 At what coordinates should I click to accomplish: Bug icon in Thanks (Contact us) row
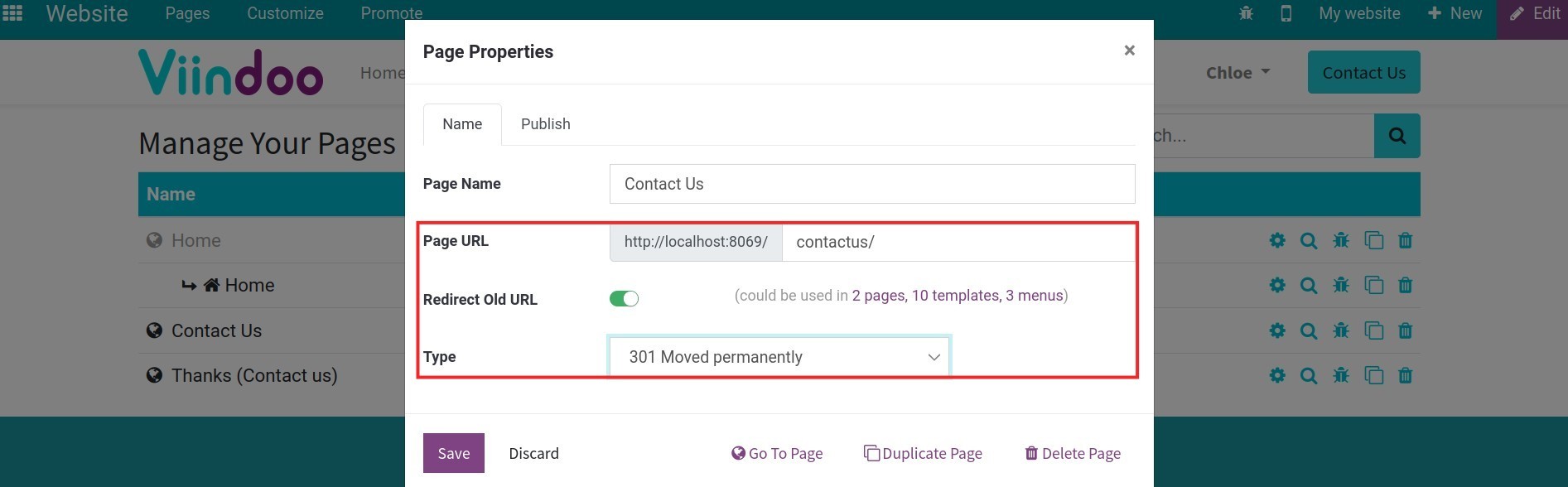pos(1341,375)
